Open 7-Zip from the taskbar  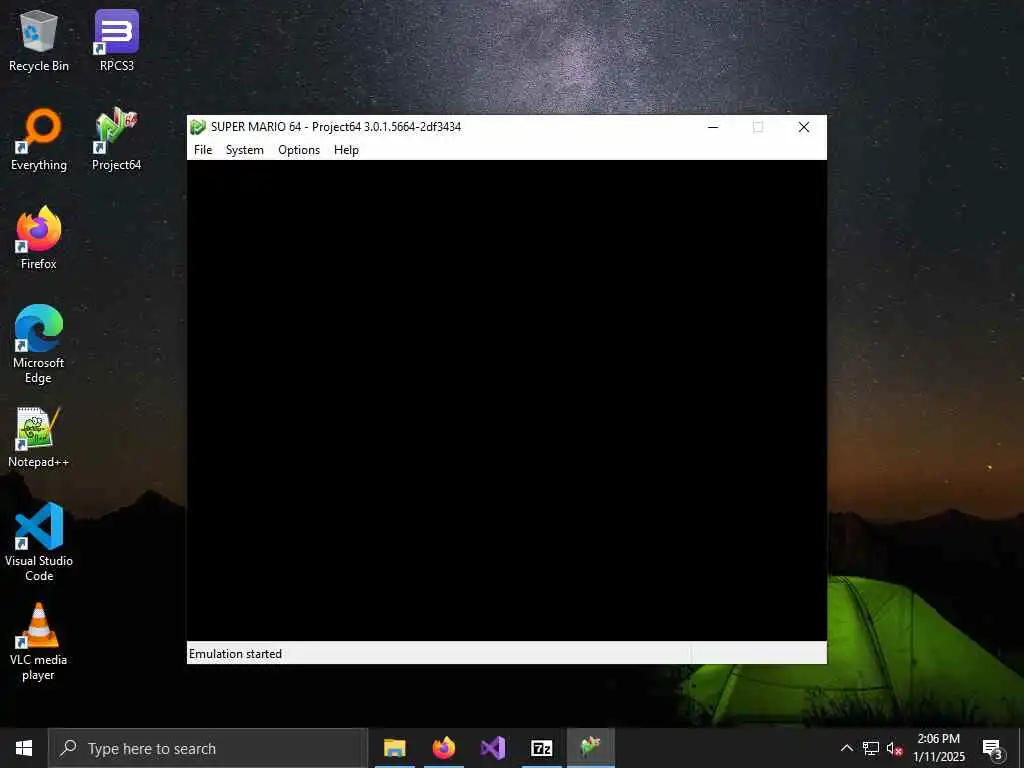pos(541,748)
